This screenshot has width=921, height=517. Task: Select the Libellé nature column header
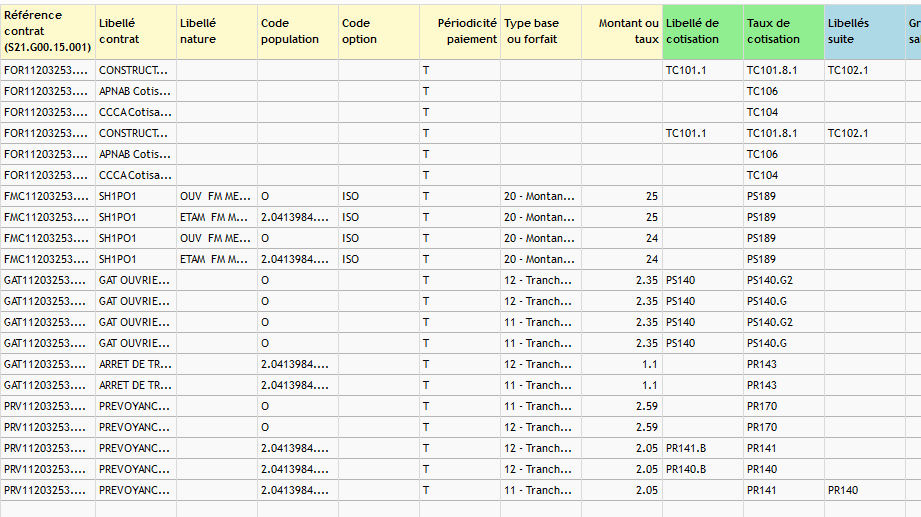pos(217,32)
